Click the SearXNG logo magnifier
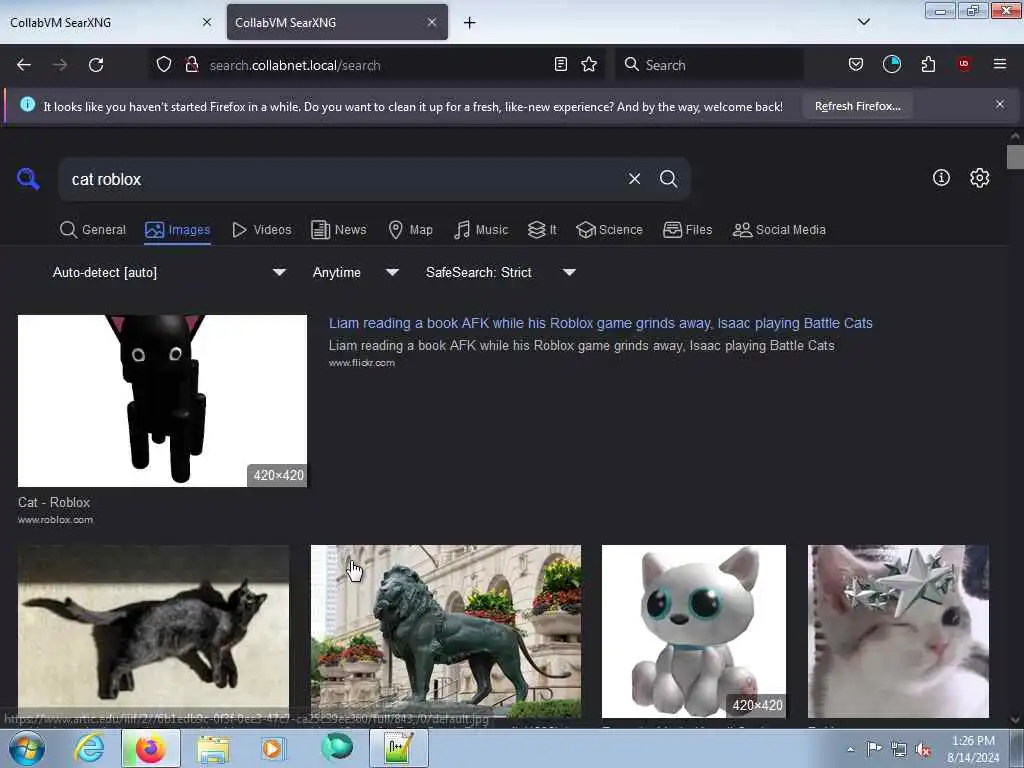This screenshot has height=768, width=1024. click(28, 178)
